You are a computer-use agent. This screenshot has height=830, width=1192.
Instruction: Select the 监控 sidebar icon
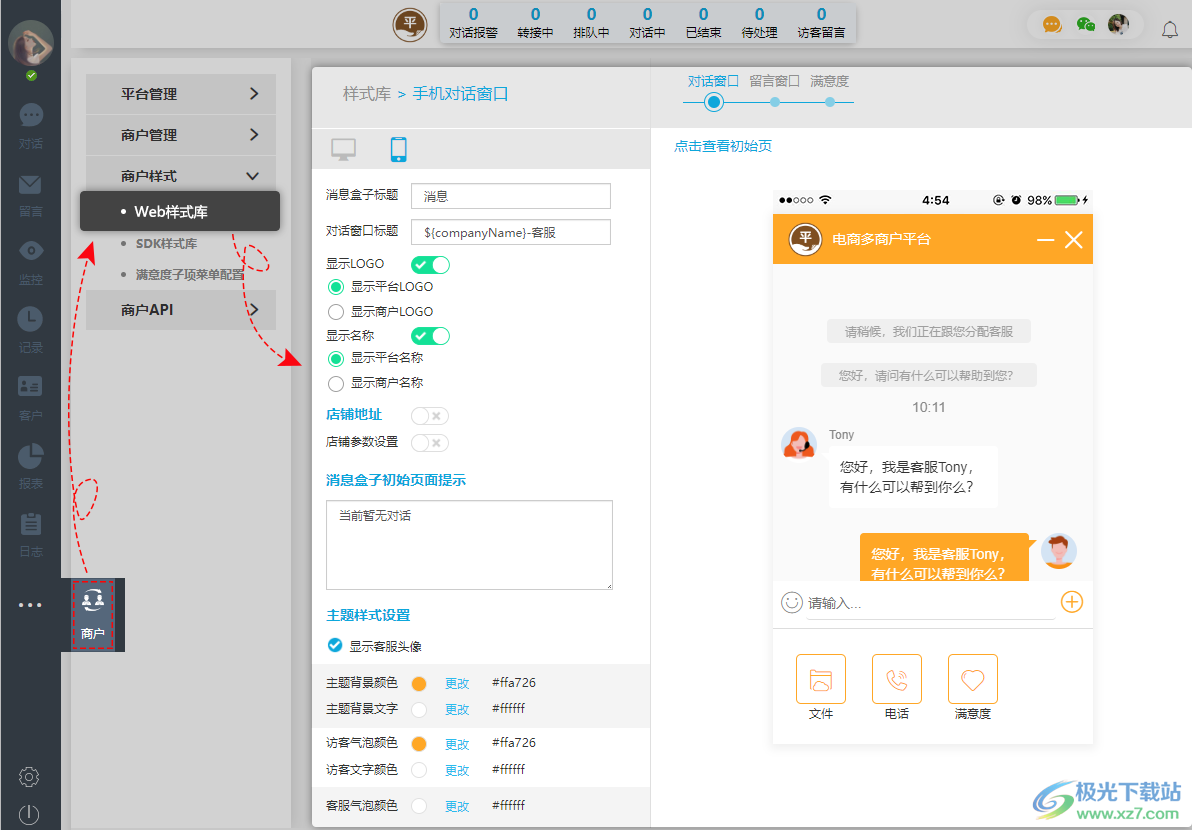(30, 262)
